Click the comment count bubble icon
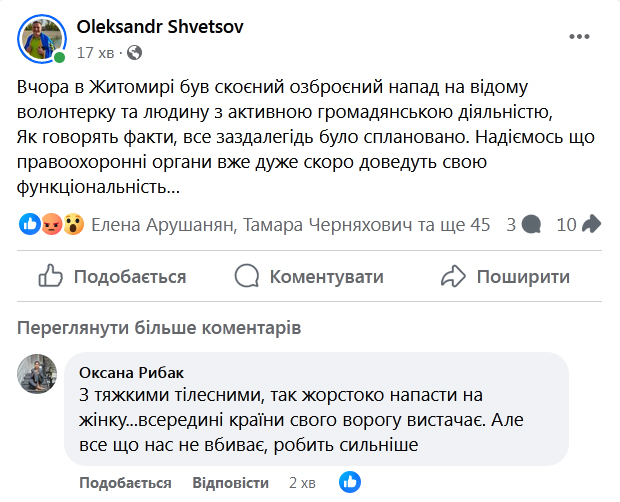 tap(532, 225)
